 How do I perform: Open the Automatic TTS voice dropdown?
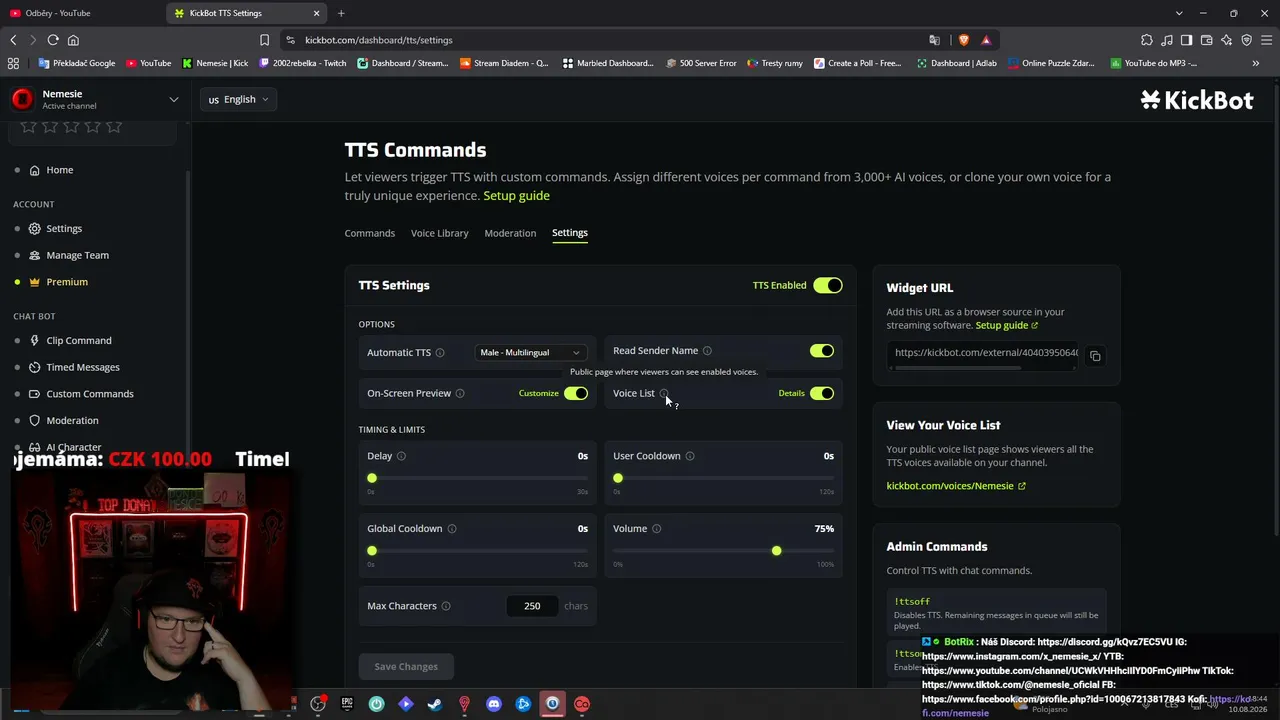pyautogui.click(x=530, y=352)
